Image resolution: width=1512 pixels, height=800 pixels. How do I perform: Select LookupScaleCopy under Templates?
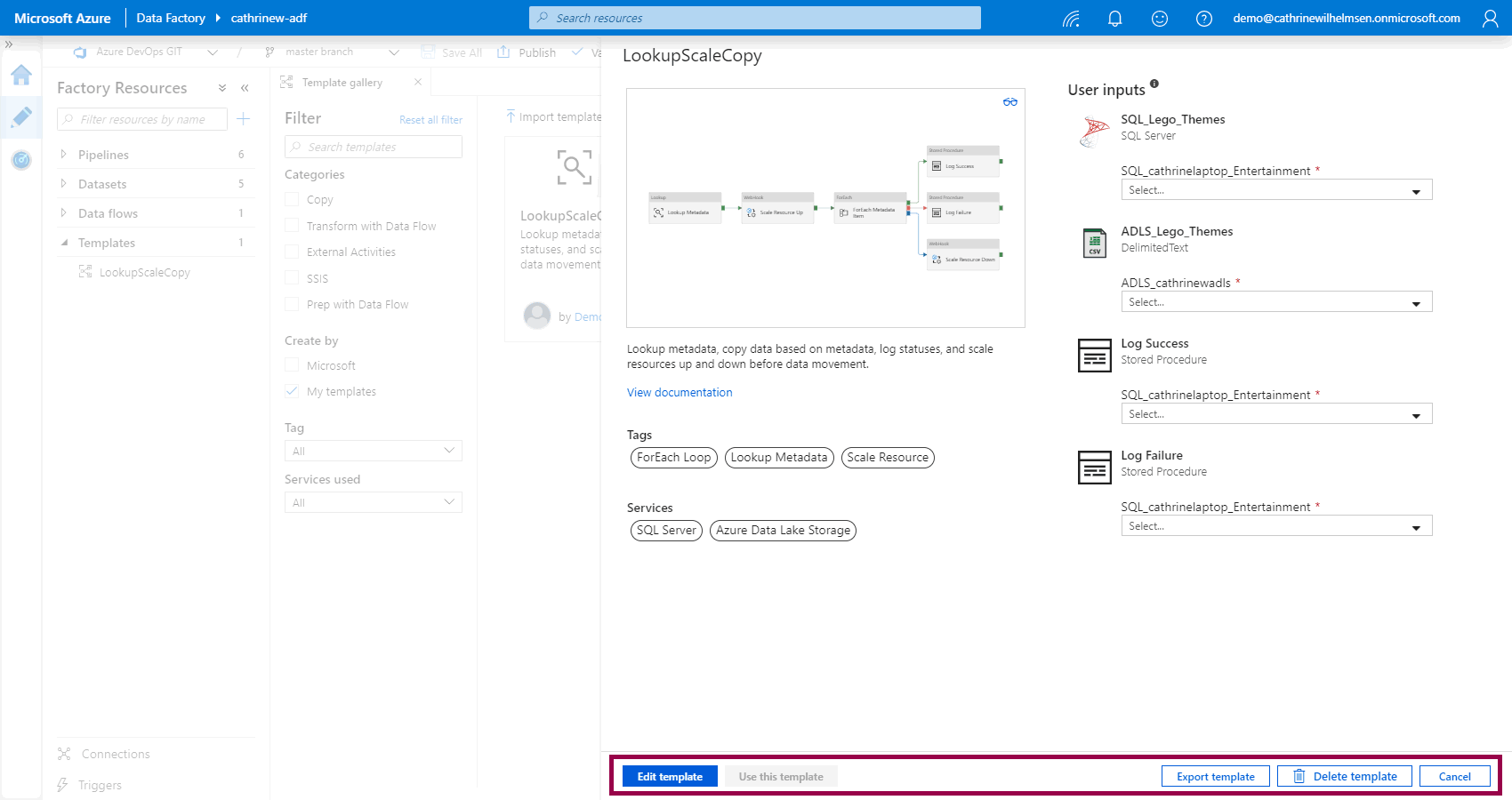coord(144,273)
